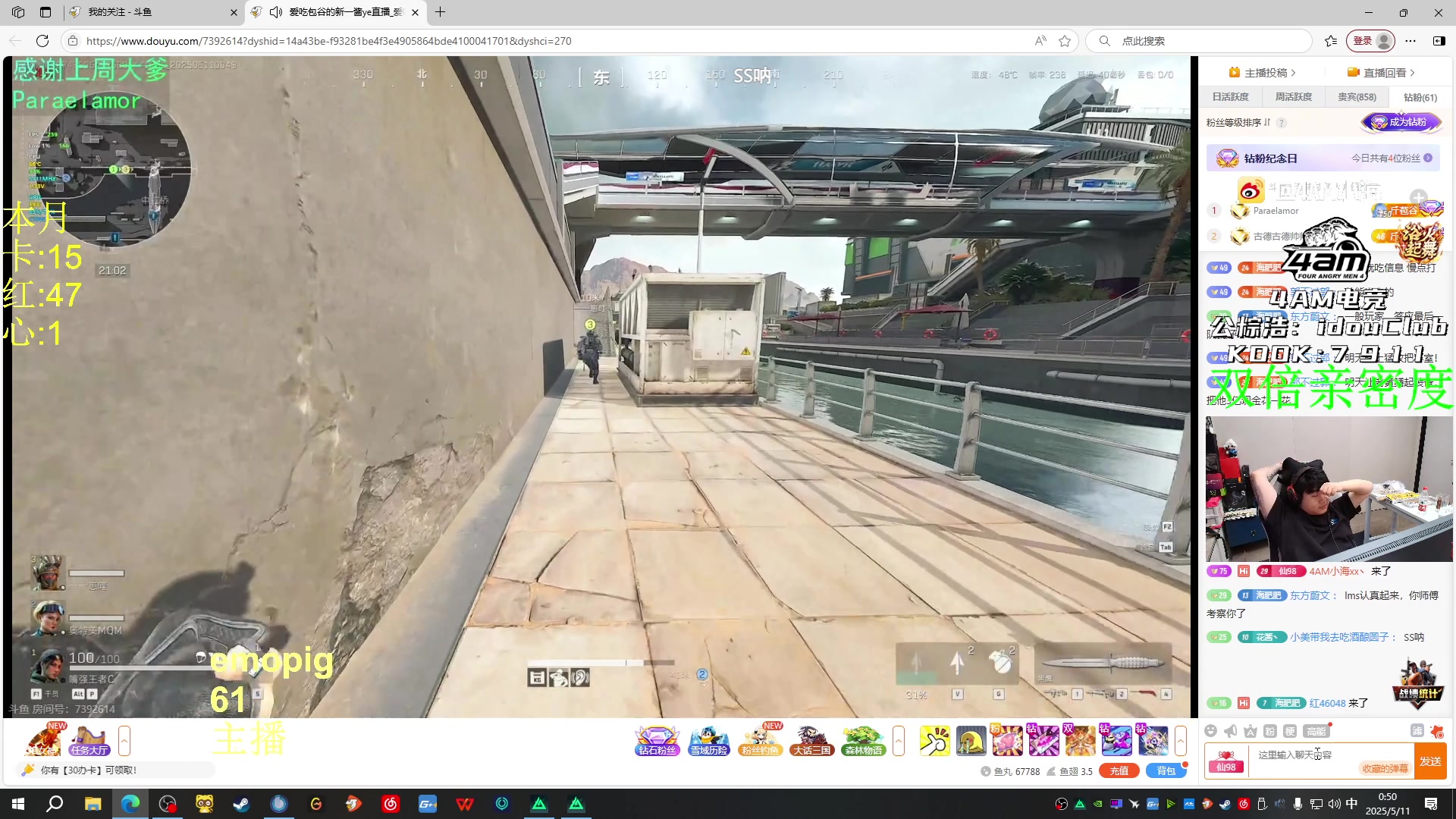
Task: Click fan username Paraelamor in ranking
Action: coord(1276,211)
